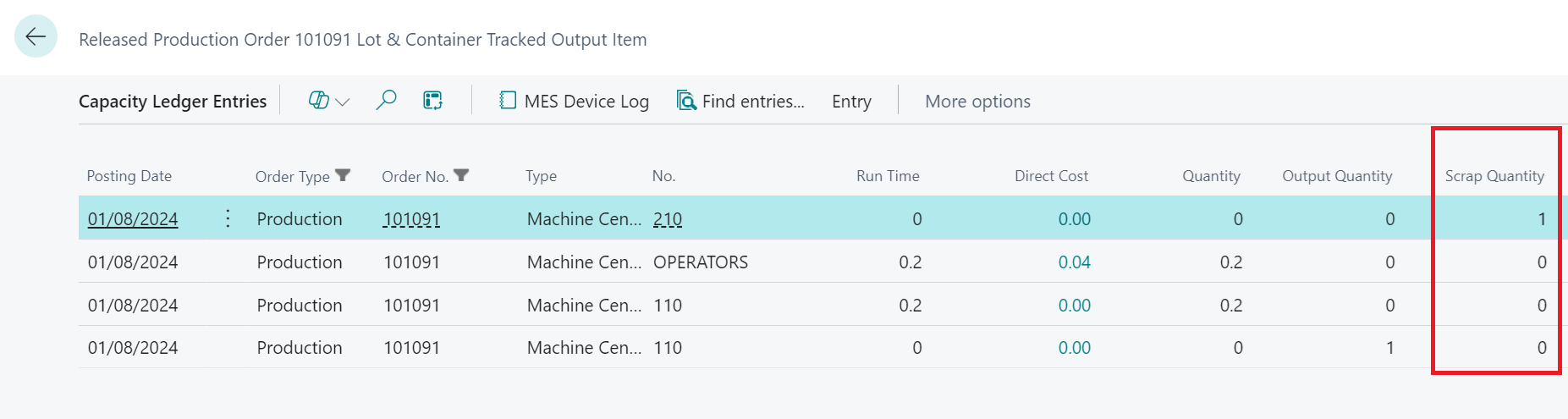
Task: Select the OPERATORS row cell
Action: click(700, 262)
